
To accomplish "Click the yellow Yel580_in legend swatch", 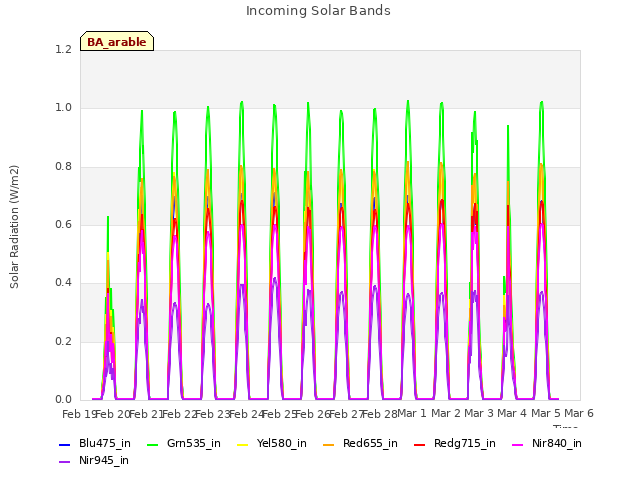I will (243, 444).
